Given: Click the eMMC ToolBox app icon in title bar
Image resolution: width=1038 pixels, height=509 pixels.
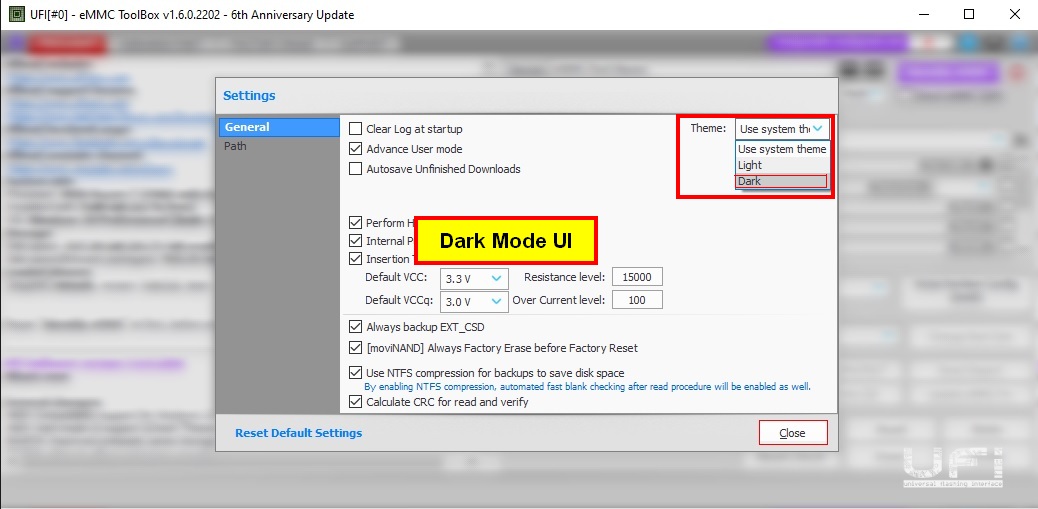Looking at the screenshot, I should pyautogui.click(x=17, y=14).
